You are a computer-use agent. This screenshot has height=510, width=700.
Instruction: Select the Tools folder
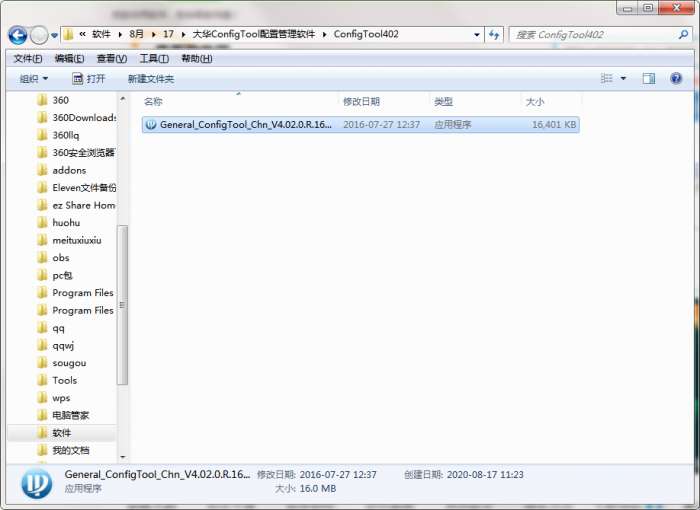pos(65,380)
